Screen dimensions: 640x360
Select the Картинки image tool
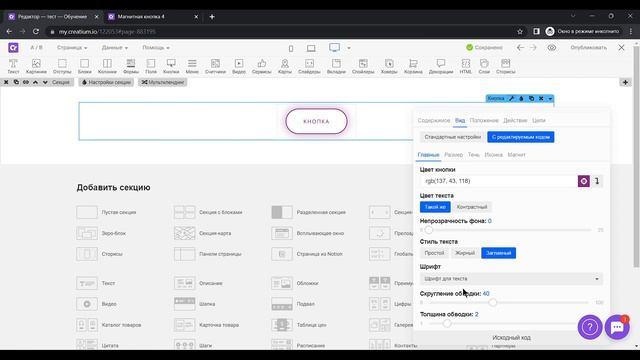point(36,66)
